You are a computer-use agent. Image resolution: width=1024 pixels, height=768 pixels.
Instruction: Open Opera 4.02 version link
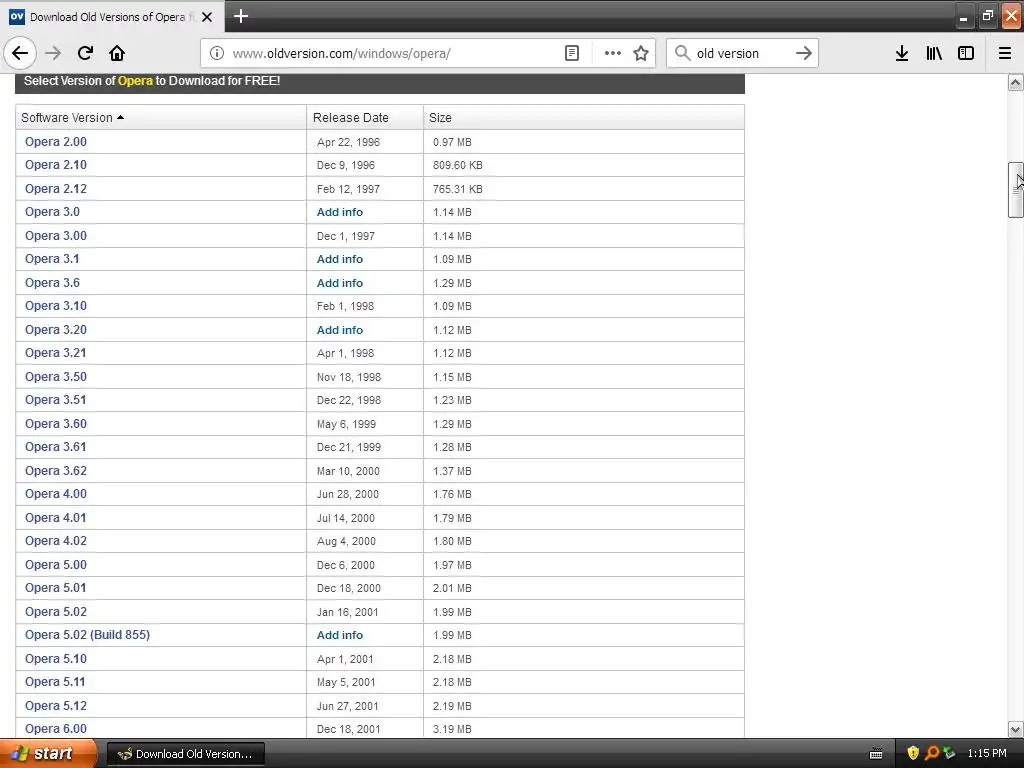click(56, 541)
